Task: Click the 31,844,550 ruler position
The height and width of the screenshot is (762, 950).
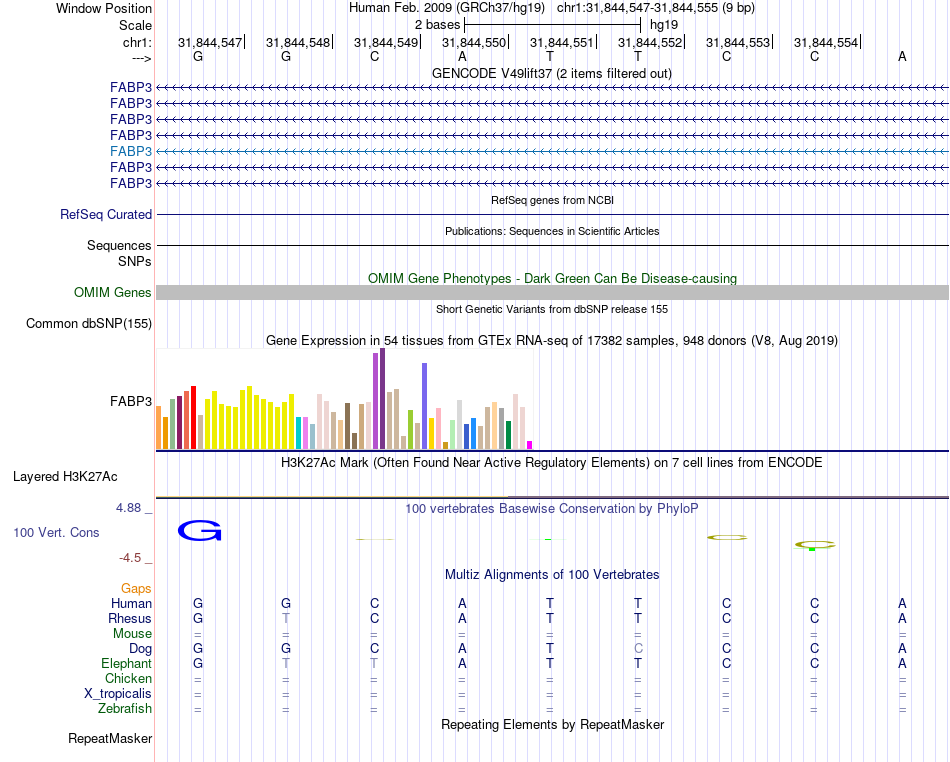Action: pos(473,42)
